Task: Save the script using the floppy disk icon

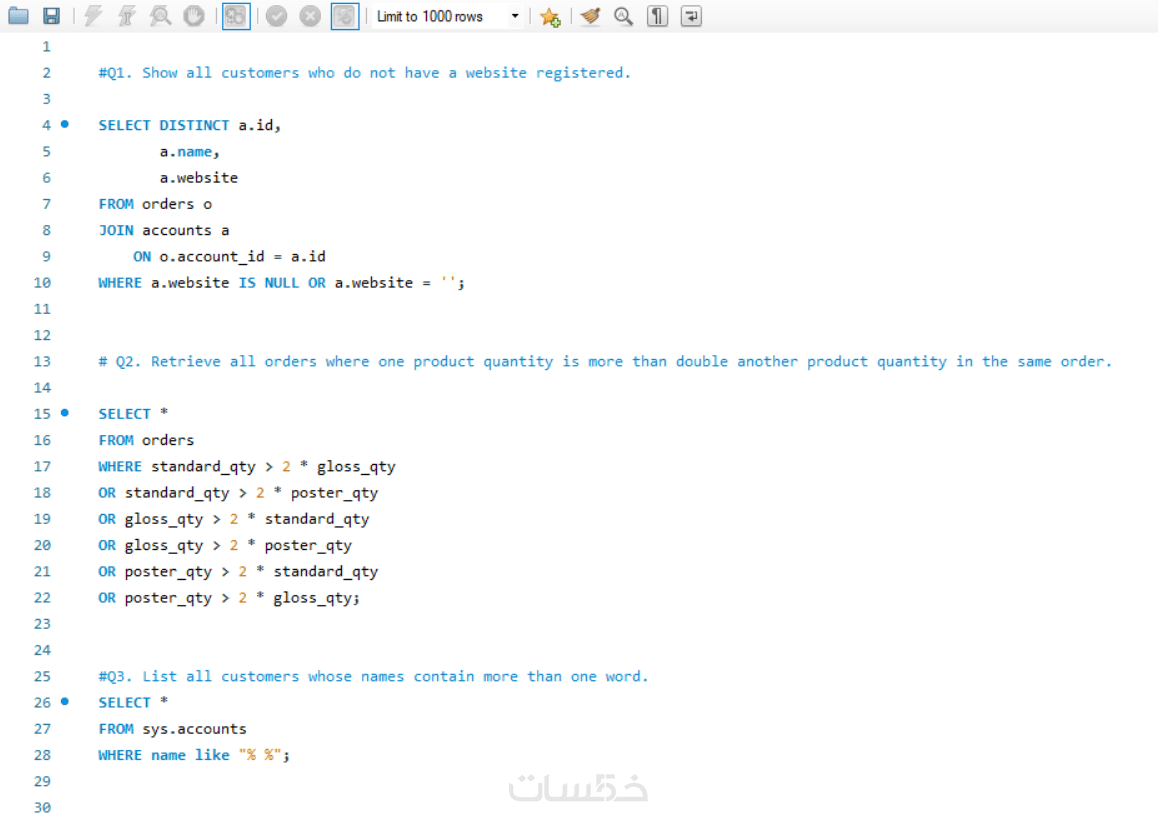Action: (51, 16)
